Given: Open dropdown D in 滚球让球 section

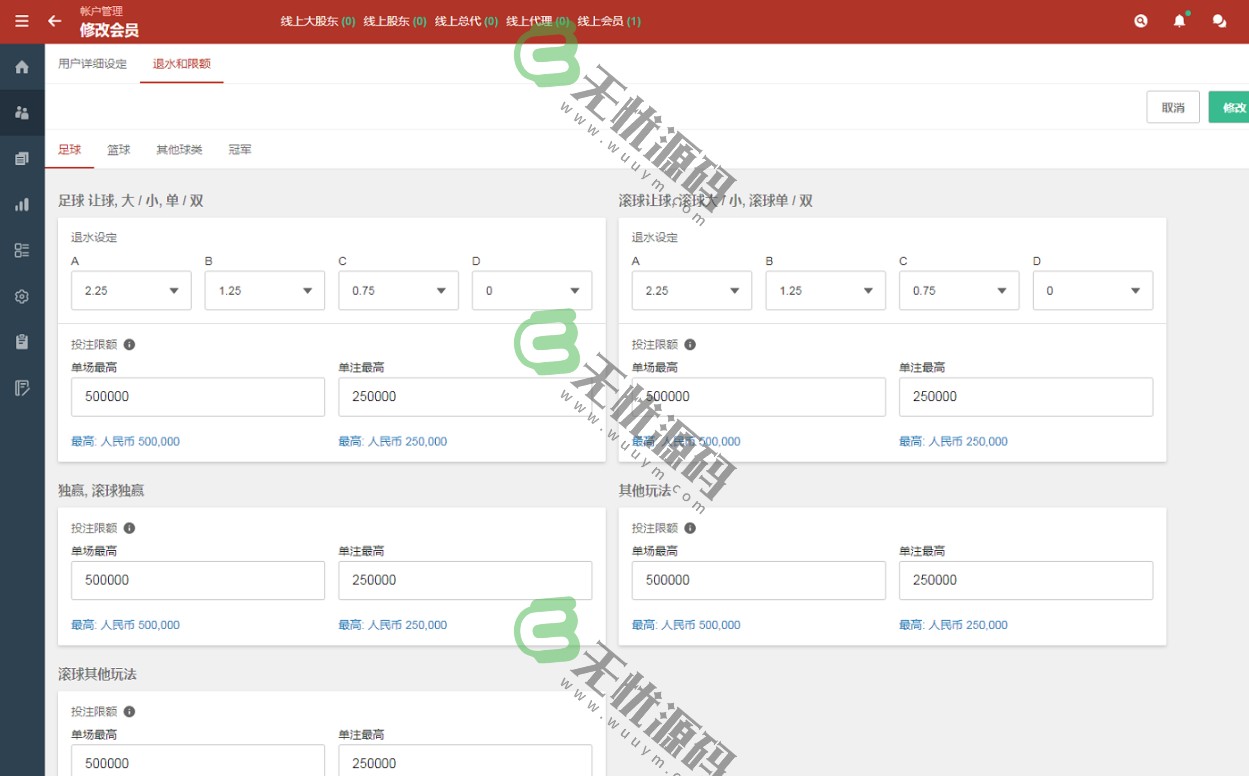Looking at the screenshot, I should coord(1092,291).
